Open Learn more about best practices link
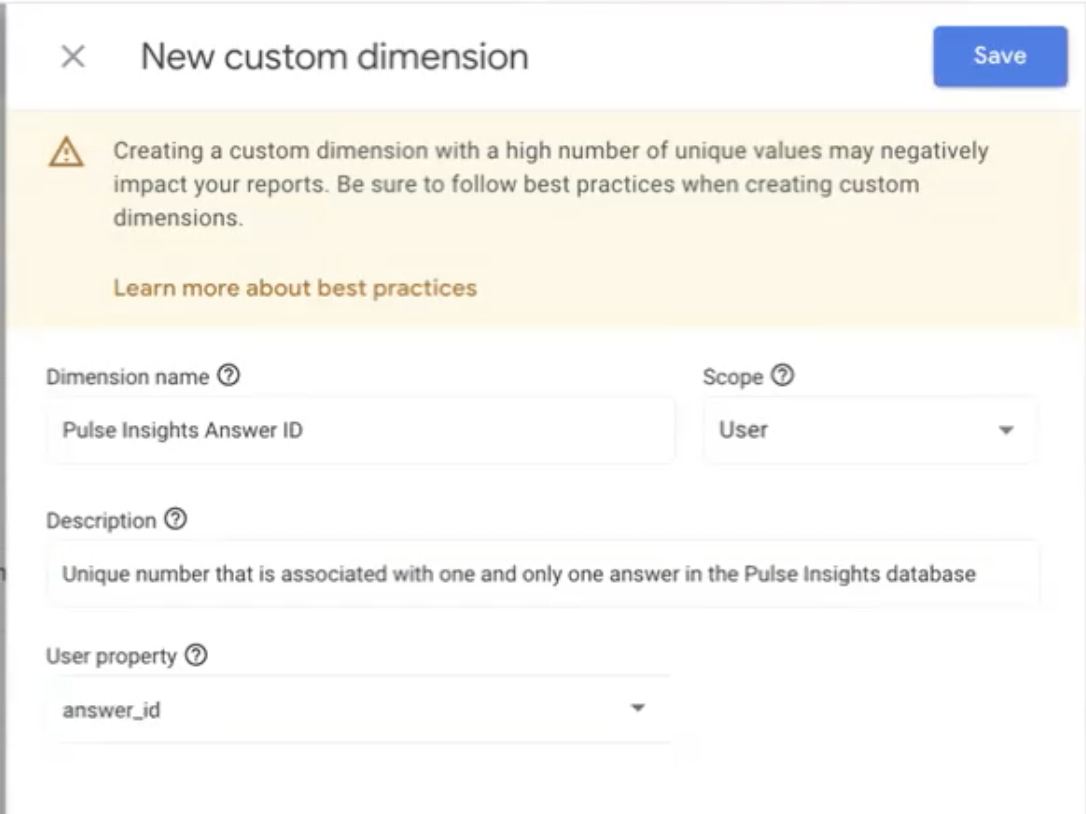The height and width of the screenshot is (814, 1086). click(x=295, y=288)
